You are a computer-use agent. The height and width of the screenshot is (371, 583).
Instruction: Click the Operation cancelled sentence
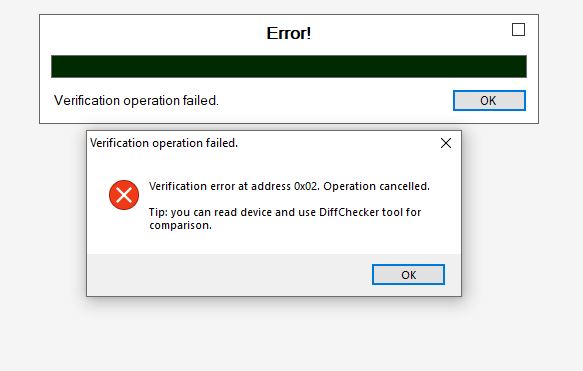point(376,186)
